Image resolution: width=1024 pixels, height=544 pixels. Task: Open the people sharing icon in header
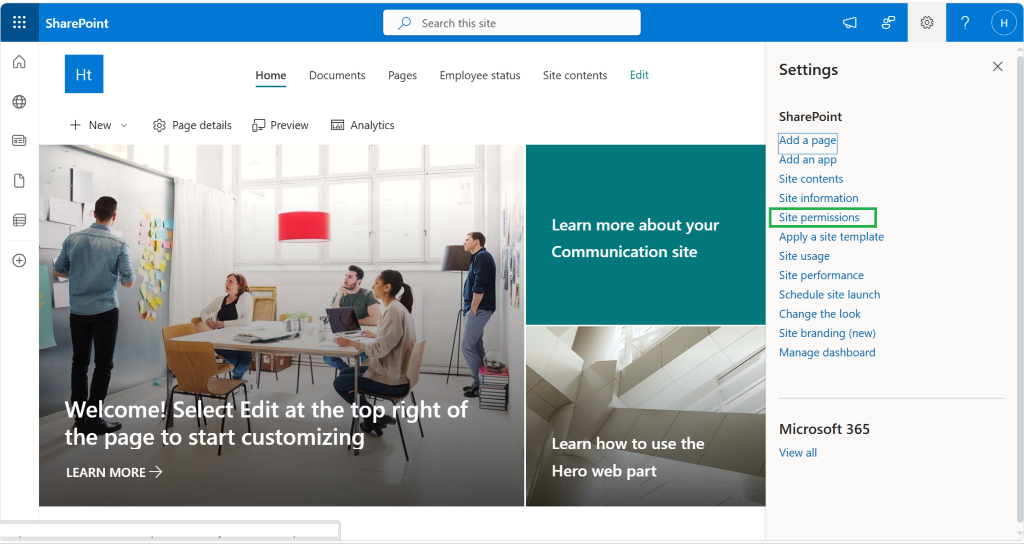pyautogui.click(x=888, y=23)
